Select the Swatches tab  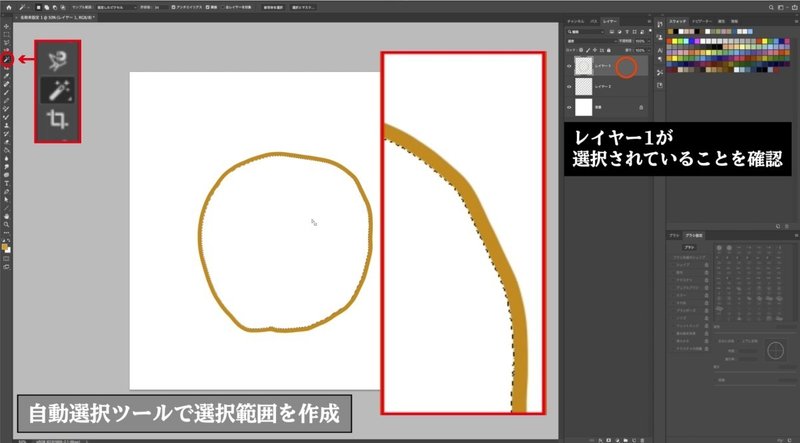point(678,21)
